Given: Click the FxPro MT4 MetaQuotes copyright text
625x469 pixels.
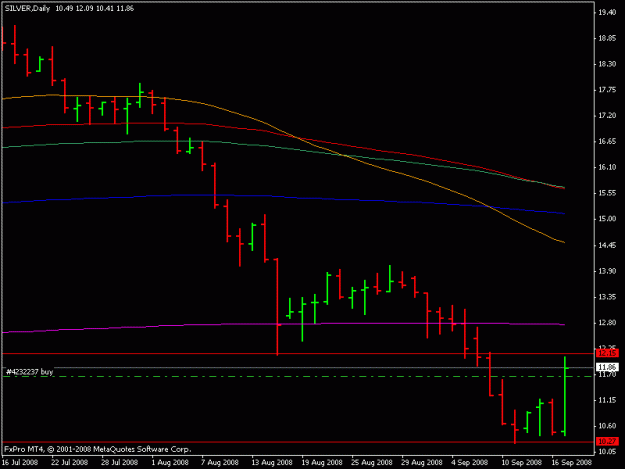Looking at the screenshot, I should tap(98, 449).
